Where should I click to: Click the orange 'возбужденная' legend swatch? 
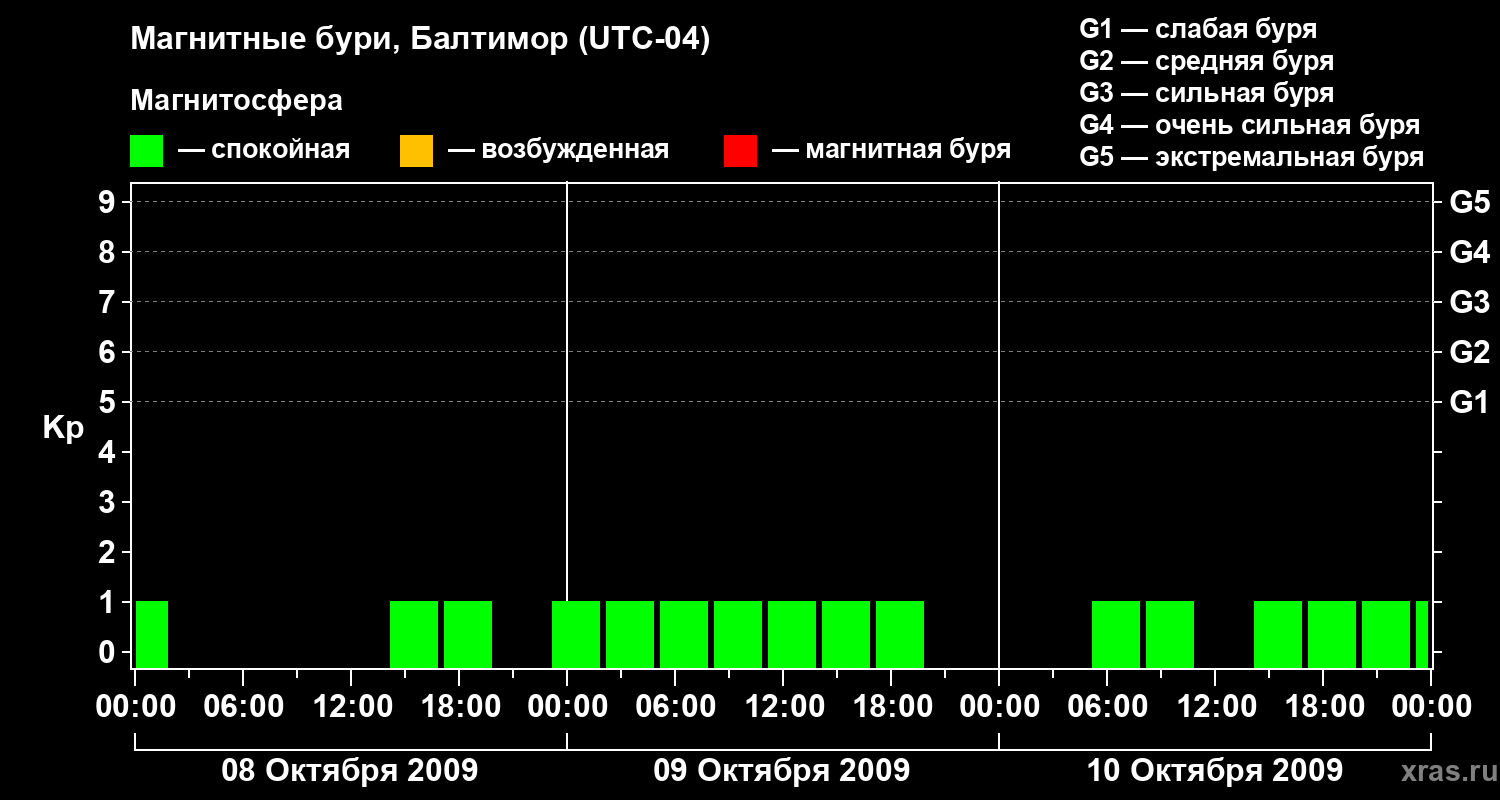[x=416, y=151]
